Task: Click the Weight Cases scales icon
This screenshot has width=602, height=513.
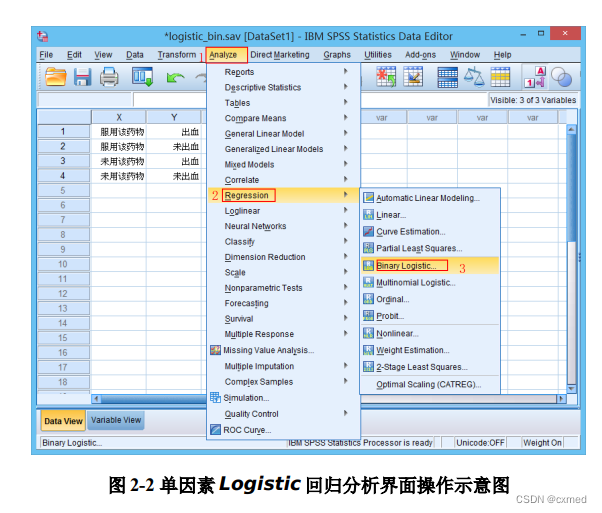Action: point(474,76)
